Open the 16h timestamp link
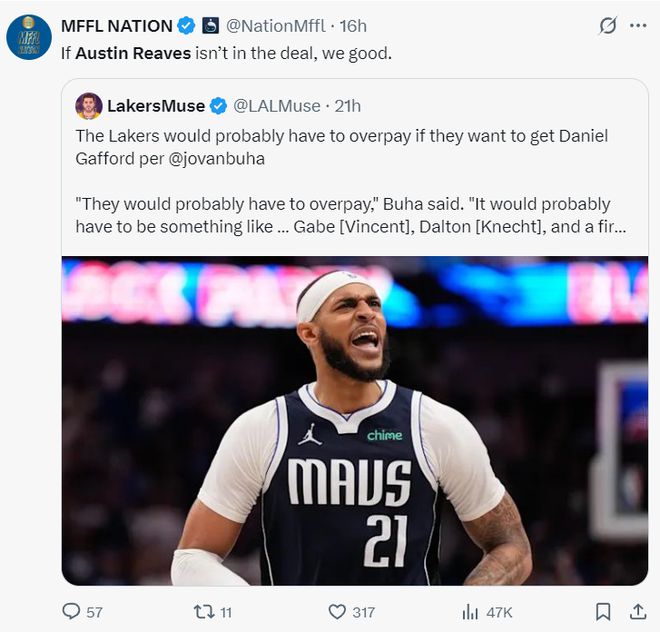660x632 pixels. pyautogui.click(x=353, y=26)
